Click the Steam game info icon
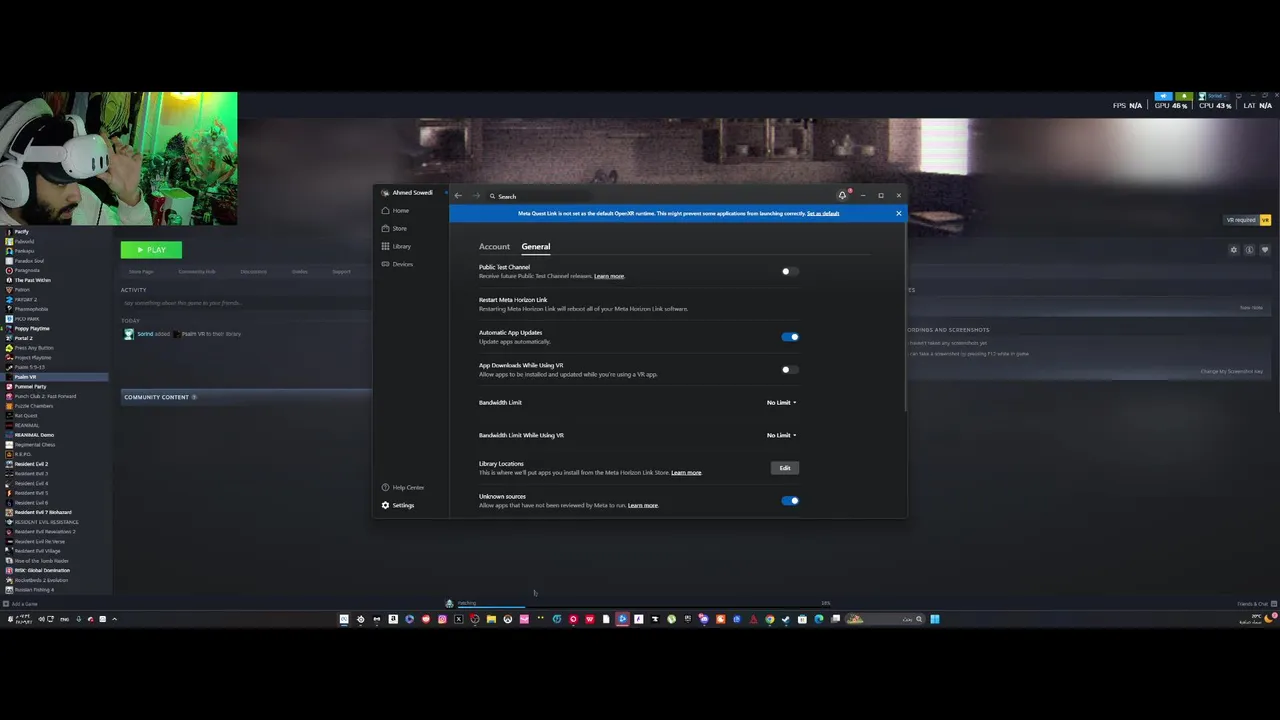This screenshot has width=1280, height=720. 1249,250
